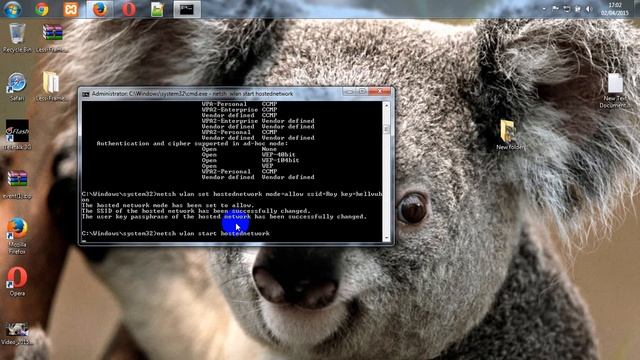
Task: Click the cmd vertical scrollbar thumb
Action: [x=386, y=129]
